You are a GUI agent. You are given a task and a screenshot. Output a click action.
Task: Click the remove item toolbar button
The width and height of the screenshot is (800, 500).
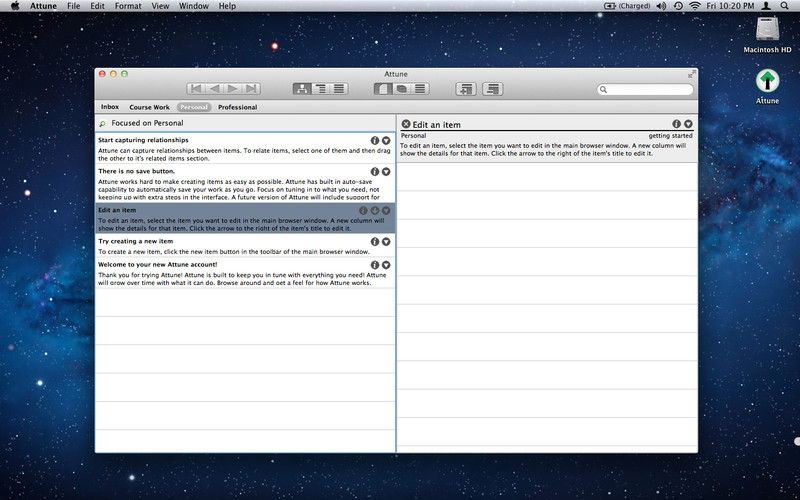[493, 89]
